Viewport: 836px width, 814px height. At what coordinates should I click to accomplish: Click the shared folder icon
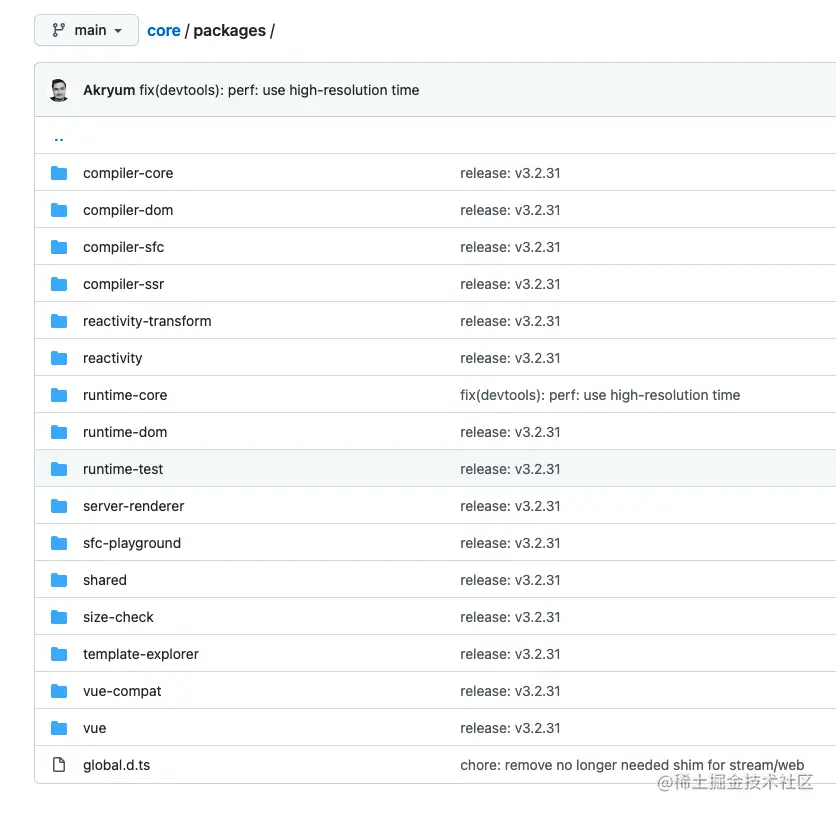tap(59, 580)
